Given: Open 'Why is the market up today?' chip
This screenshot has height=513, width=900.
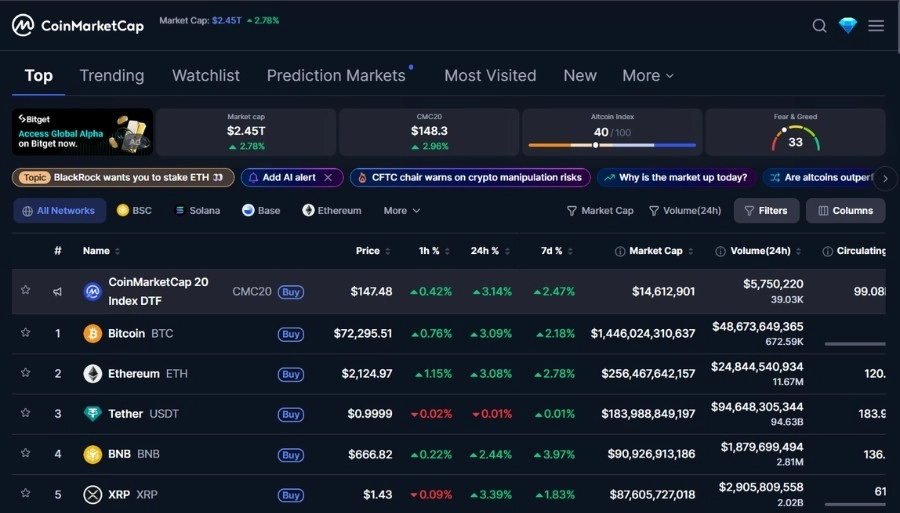Looking at the screenshot, I should pos(677,178).
